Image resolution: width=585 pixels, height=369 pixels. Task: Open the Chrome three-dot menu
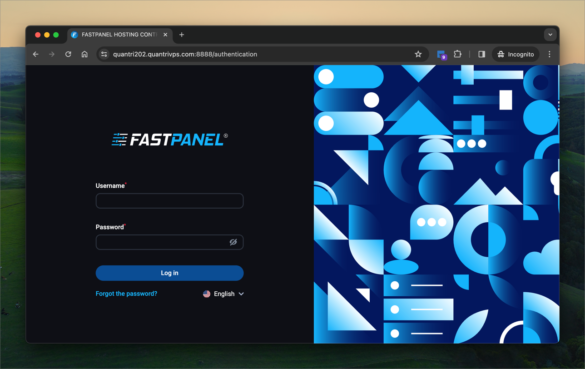pos(549,54)
